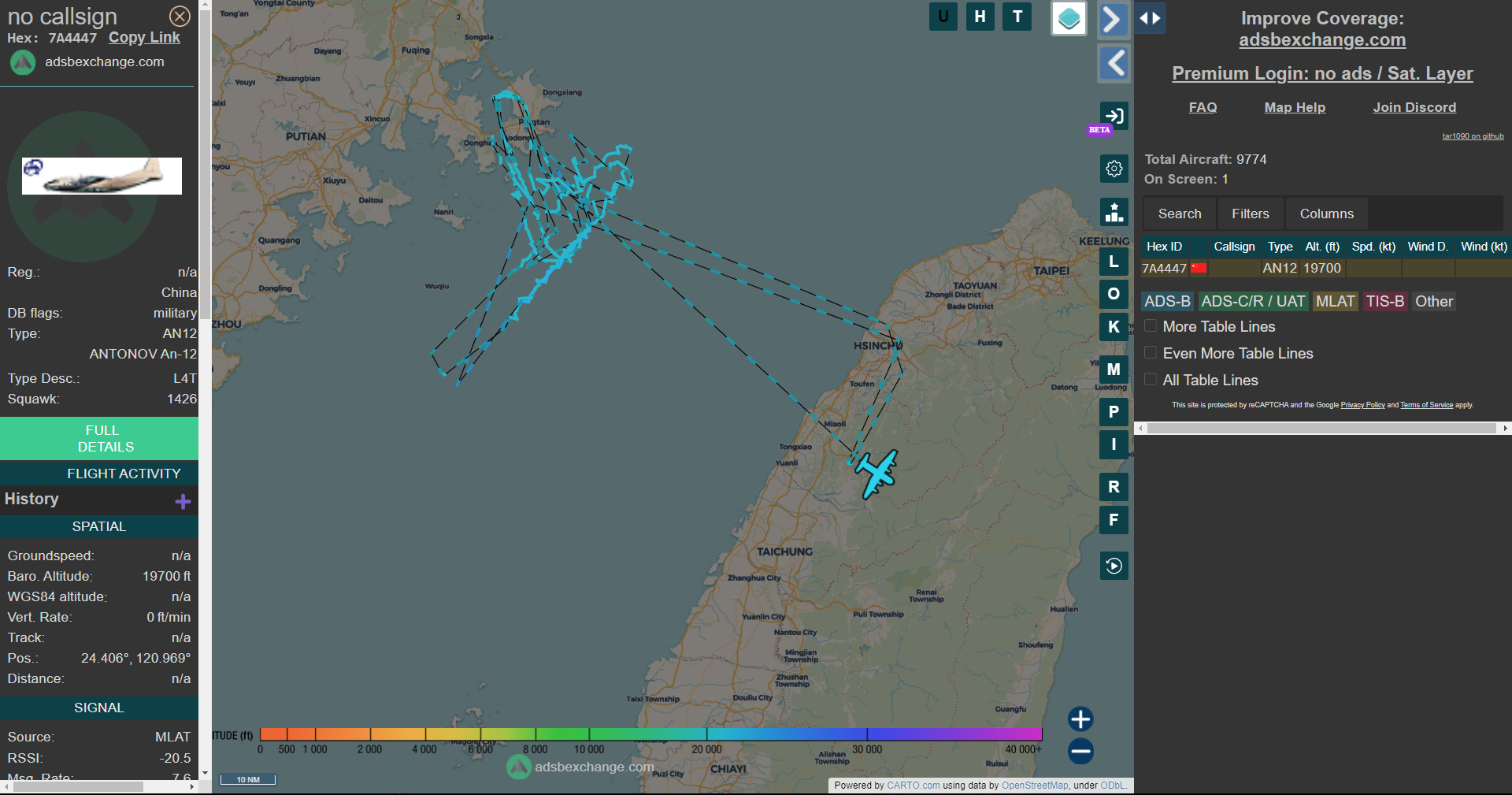Select the 7A4447 aircraft table row

[1326, 268]
